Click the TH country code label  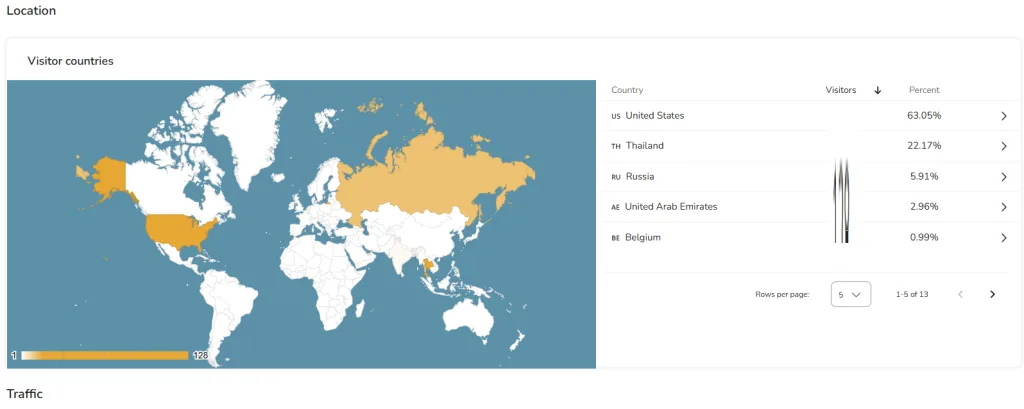[616, 146]
